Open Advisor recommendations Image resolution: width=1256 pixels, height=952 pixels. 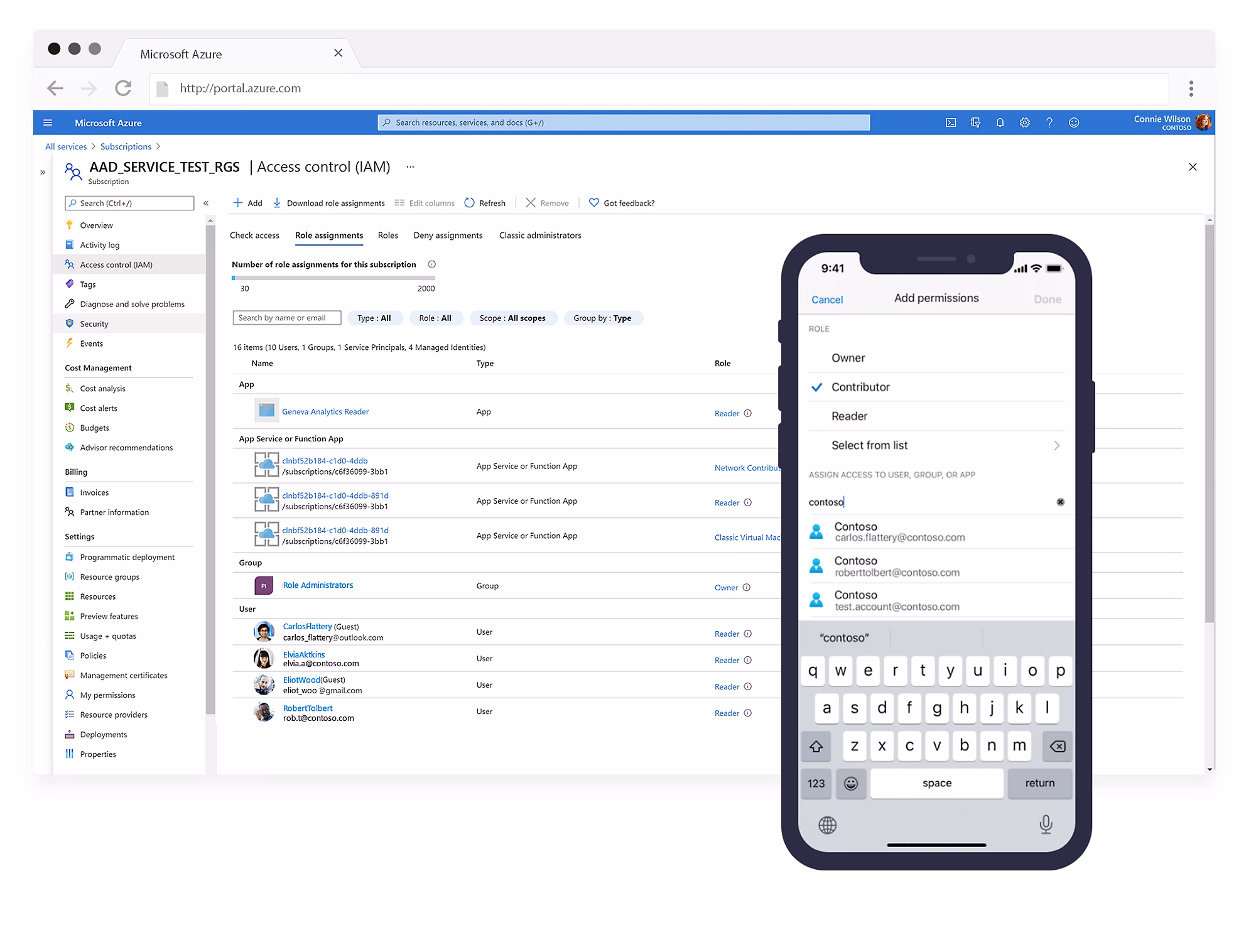point(126,447)
